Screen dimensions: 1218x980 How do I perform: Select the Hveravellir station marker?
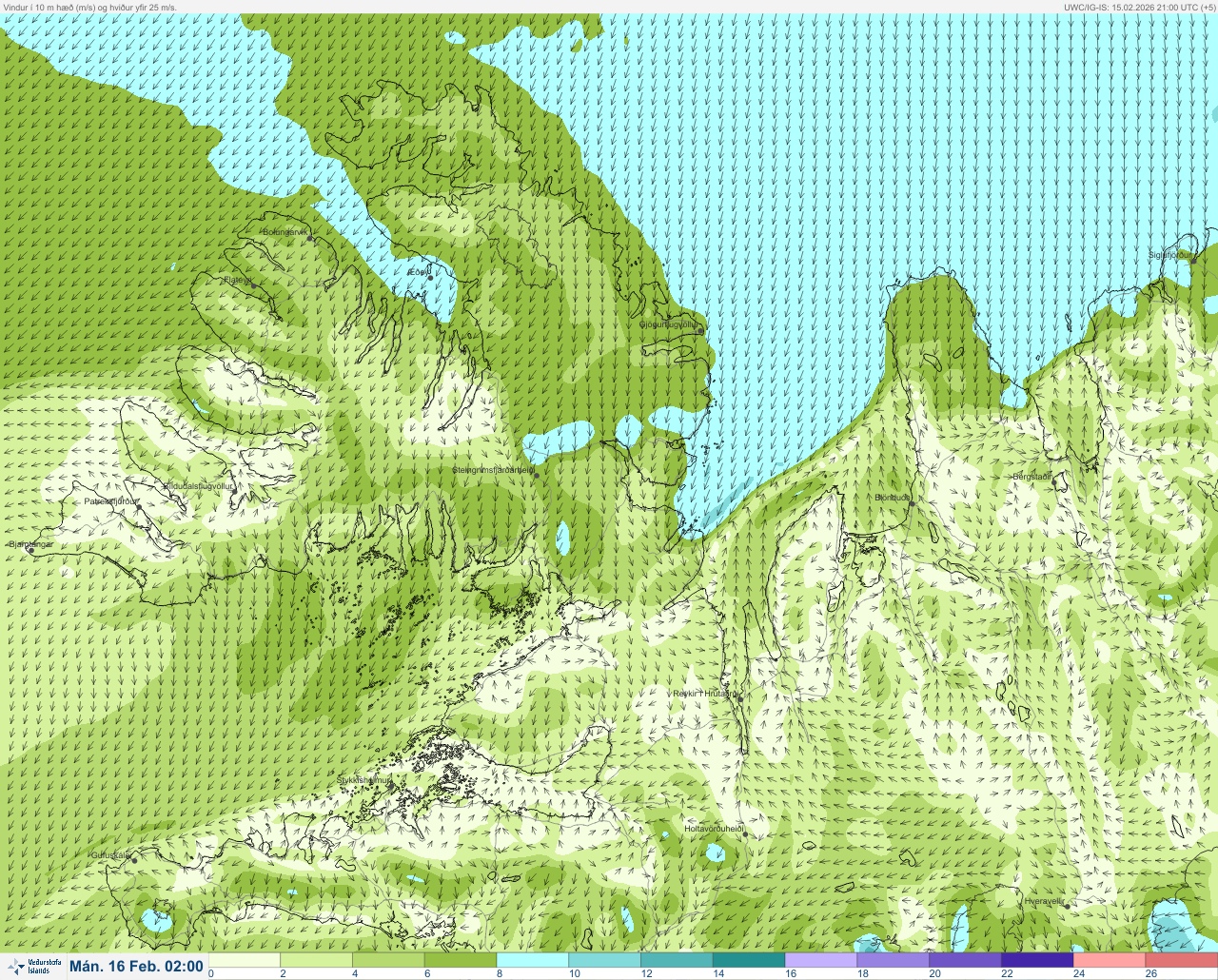point(1067,906)
